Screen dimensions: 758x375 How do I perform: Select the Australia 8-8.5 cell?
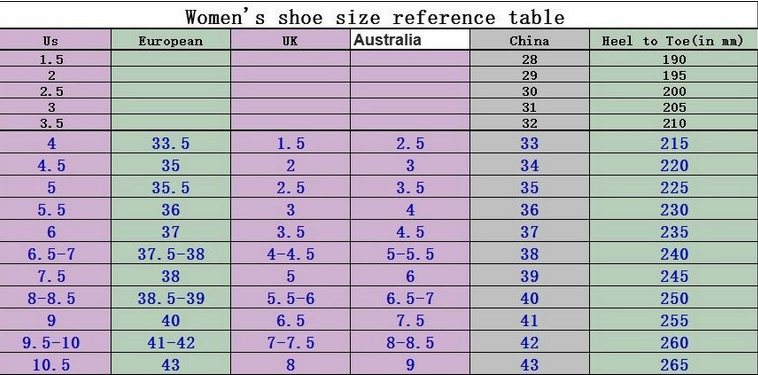tap(410, 343)
